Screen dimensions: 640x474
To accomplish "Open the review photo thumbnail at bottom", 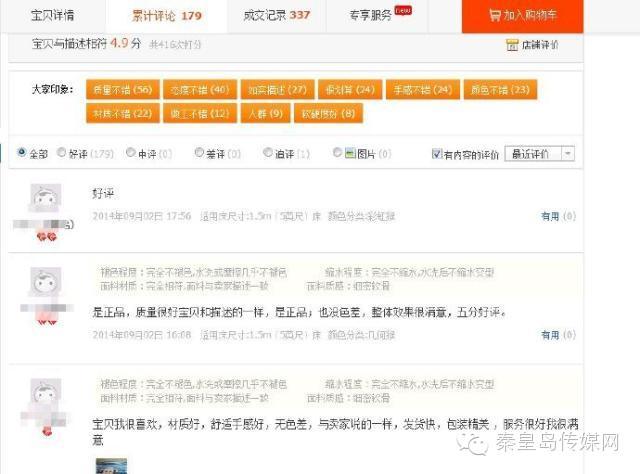I will click(x=111, y=466).
